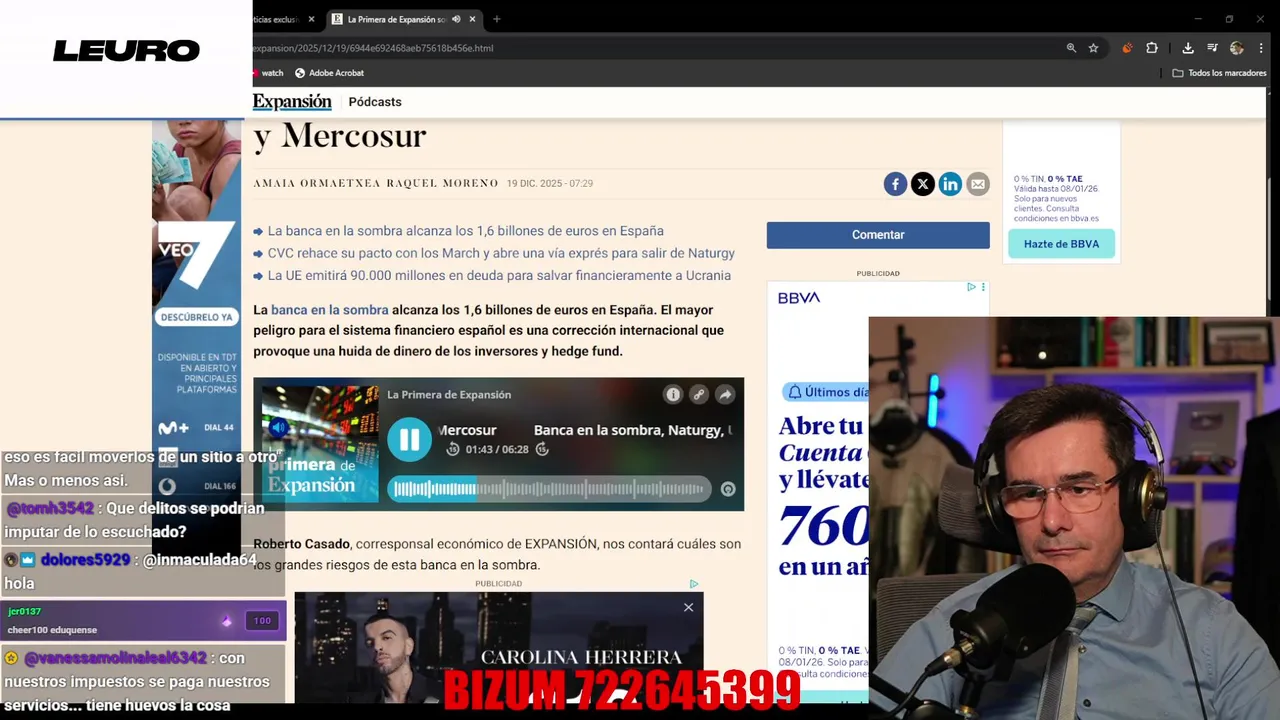Click orange extension icon in toolbar

coord(1127,48)
